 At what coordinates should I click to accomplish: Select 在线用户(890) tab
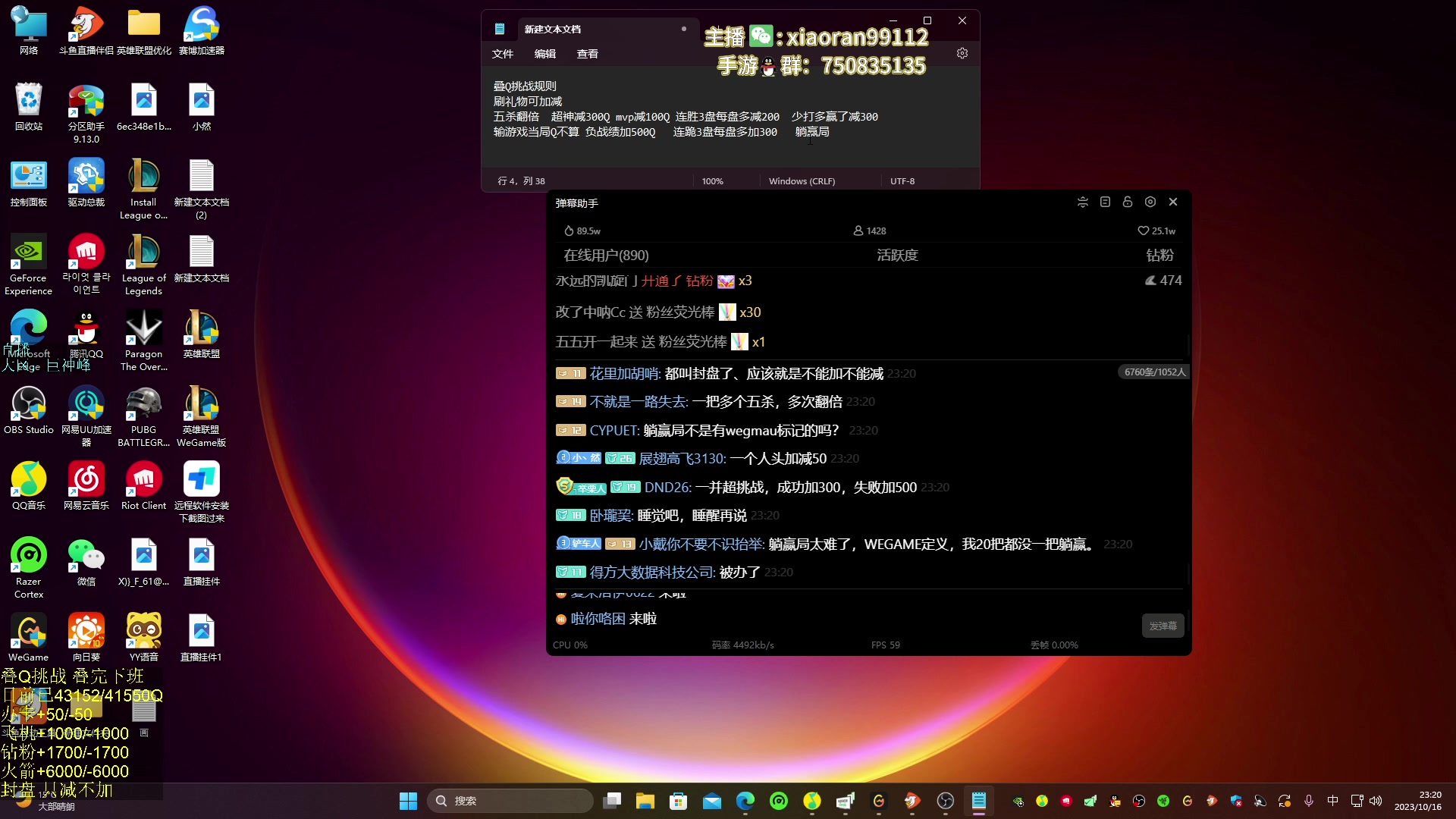click(606, 256)
